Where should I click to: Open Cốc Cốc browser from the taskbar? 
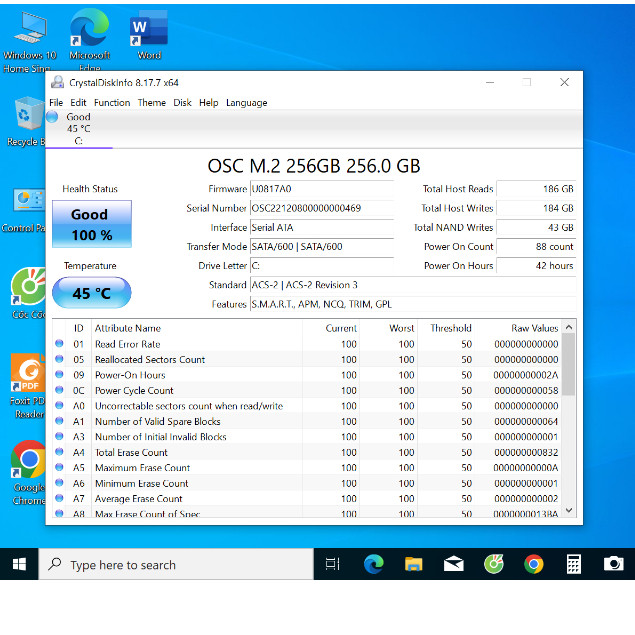pyautogui.click(x=494, y=564)
